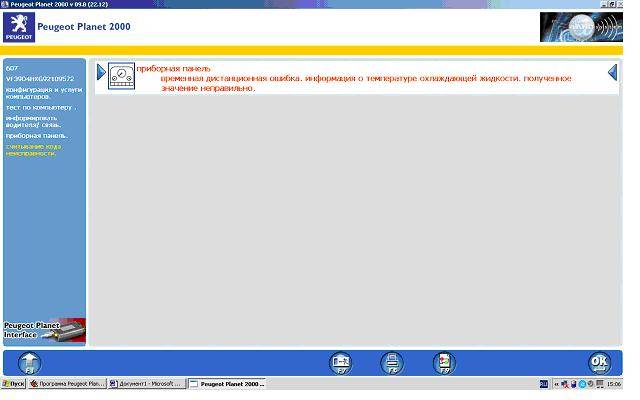Click the blue arrow at right of fault row

click(x=613, y=73)
